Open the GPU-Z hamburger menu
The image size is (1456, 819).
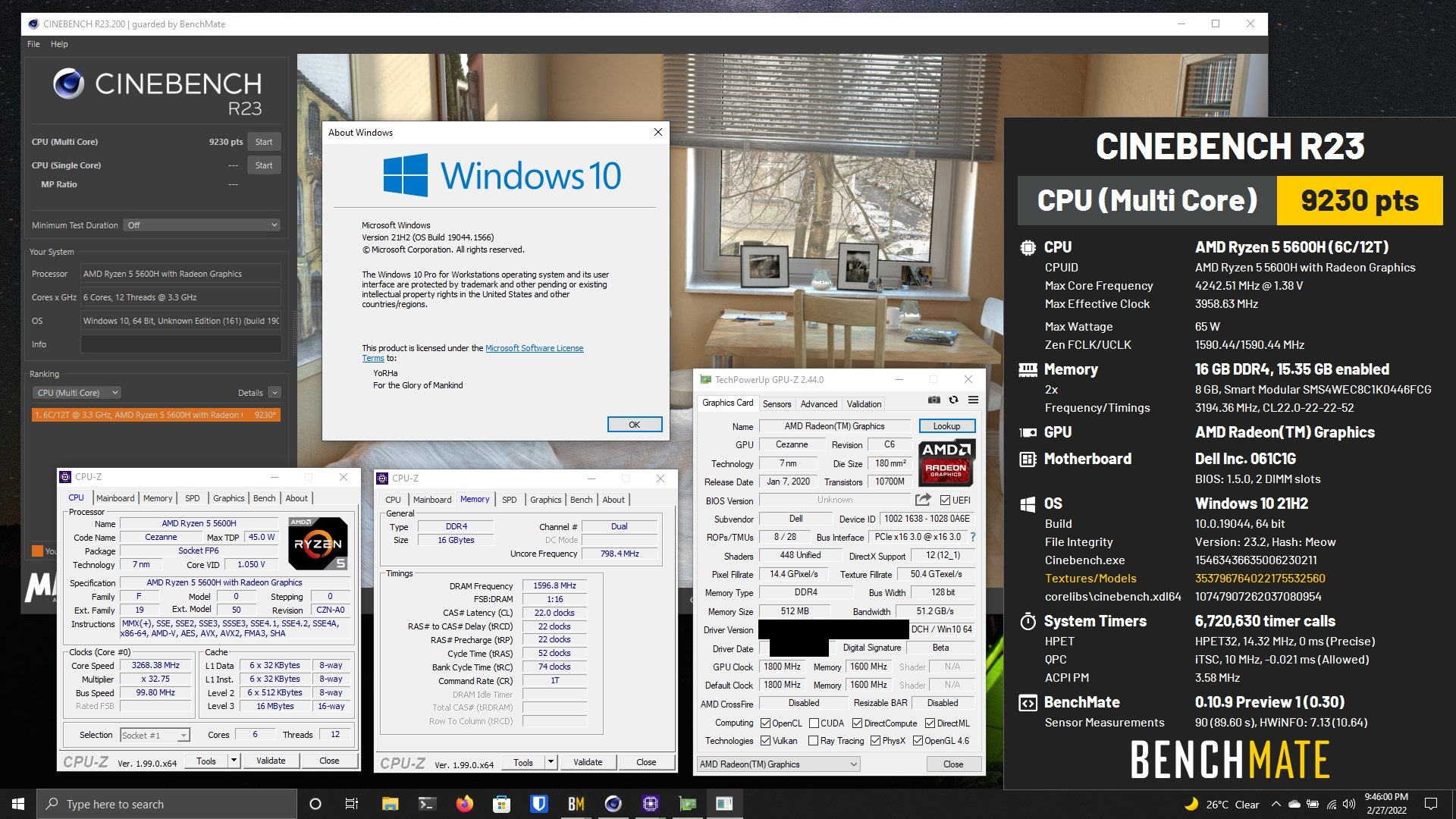pyautogui.click(x=973, y=400)
